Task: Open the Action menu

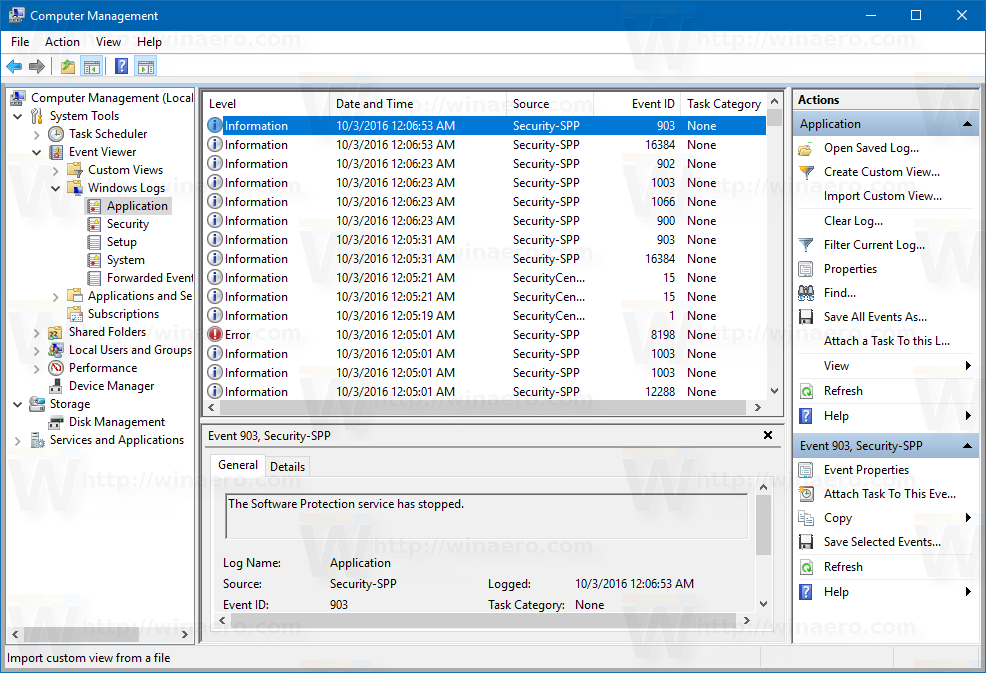Action: click(x=62, y=41)
